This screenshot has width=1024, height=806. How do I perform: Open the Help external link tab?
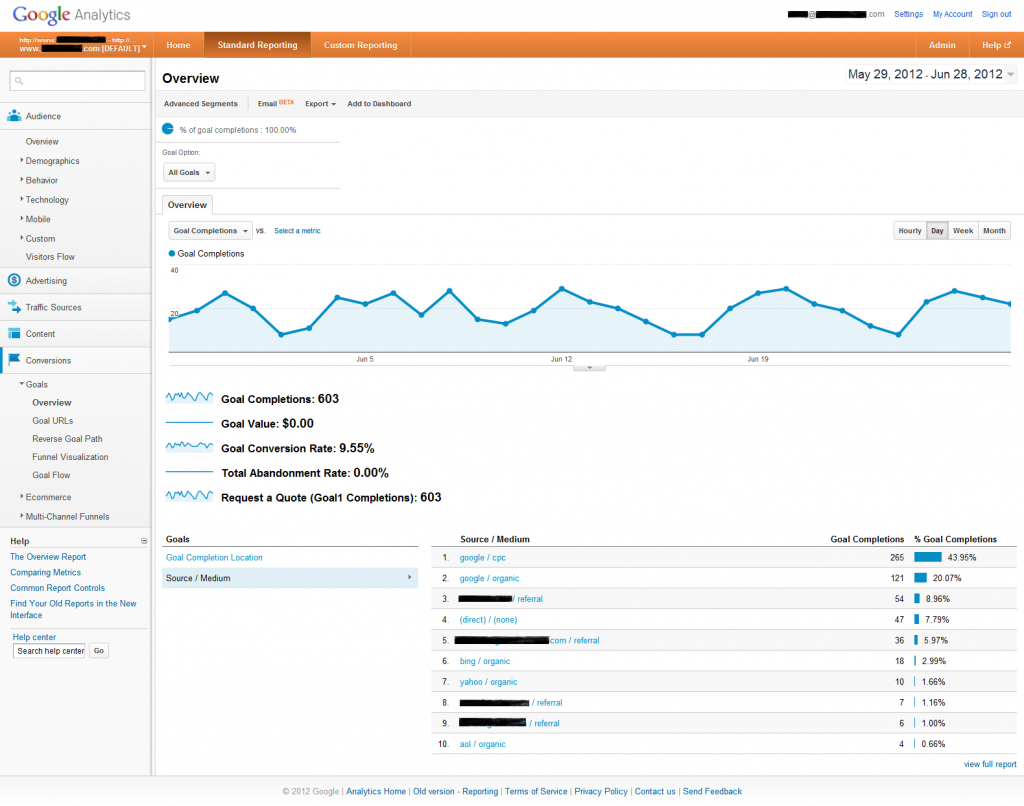(x=996, y=45)
